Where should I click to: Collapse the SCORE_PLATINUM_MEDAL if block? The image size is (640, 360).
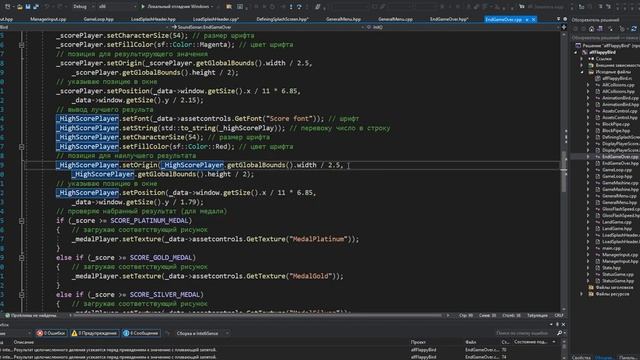pos(22,221)
